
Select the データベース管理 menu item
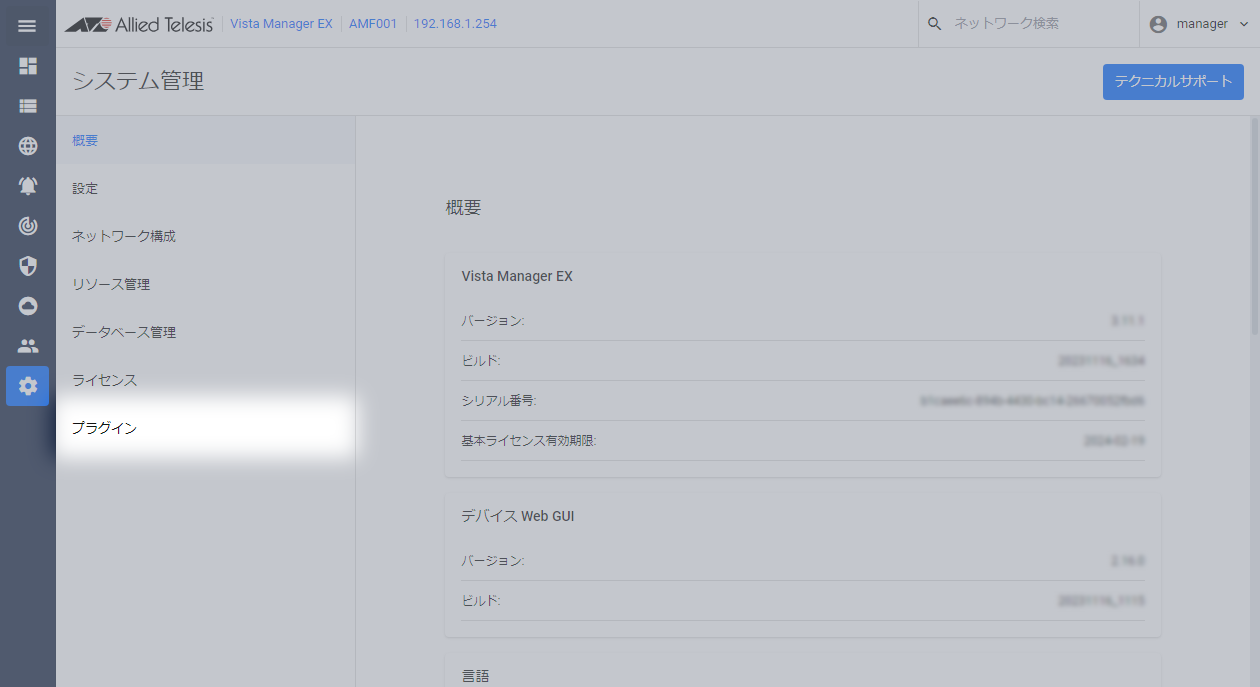(205, 333)
